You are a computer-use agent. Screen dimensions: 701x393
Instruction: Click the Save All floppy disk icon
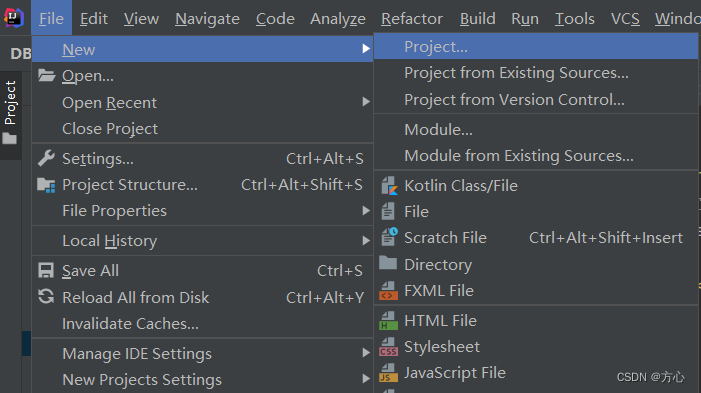[46, 270]
